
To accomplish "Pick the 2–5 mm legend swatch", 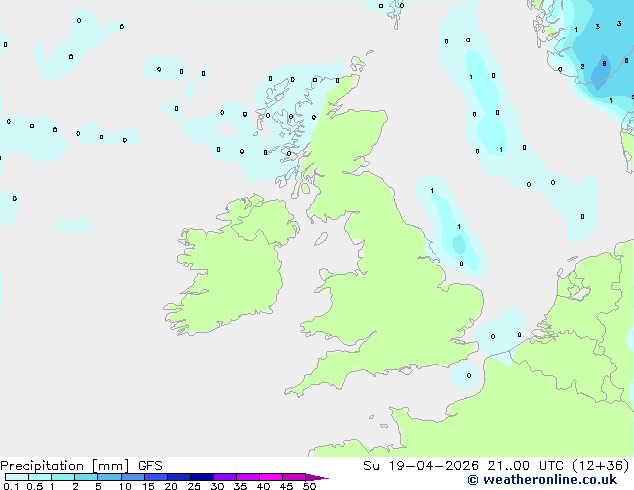I will 86,477.
